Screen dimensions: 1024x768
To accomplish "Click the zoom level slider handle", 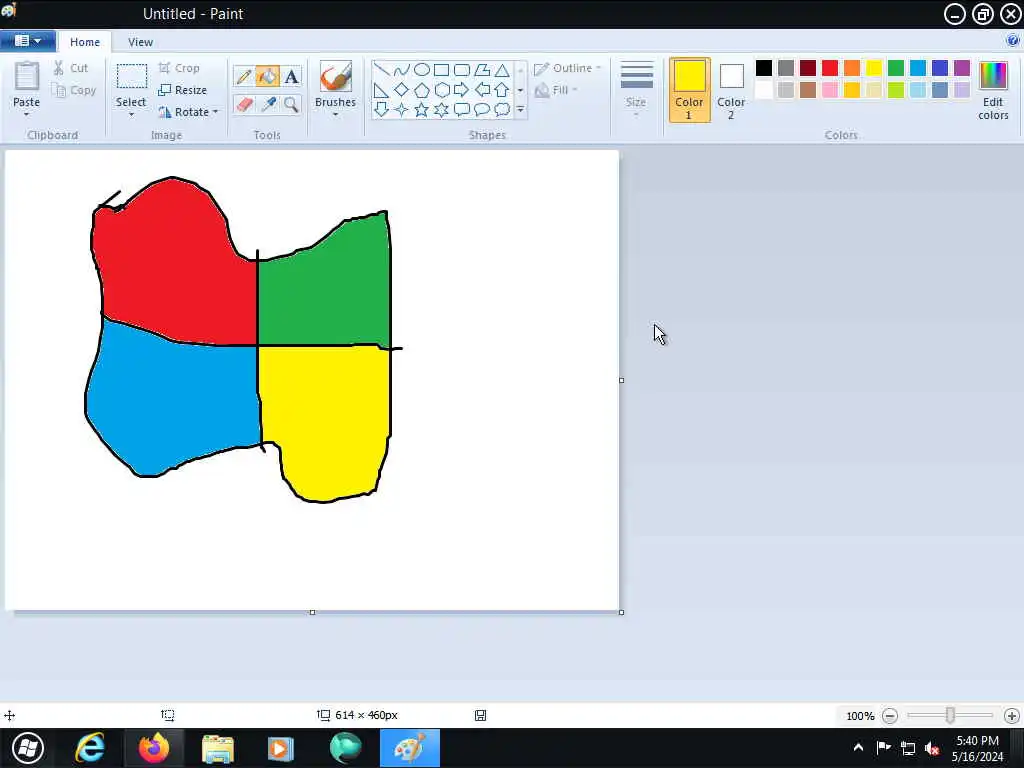I will click(950, 716).
